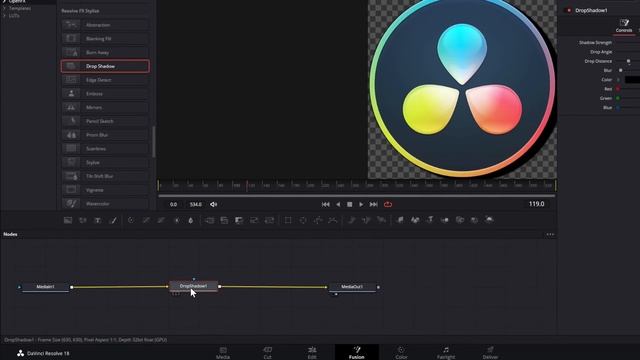Screen dimensions: 640x360
Task: Expand the Color disclosure arrow in Inspector
Action: point(618,80)
